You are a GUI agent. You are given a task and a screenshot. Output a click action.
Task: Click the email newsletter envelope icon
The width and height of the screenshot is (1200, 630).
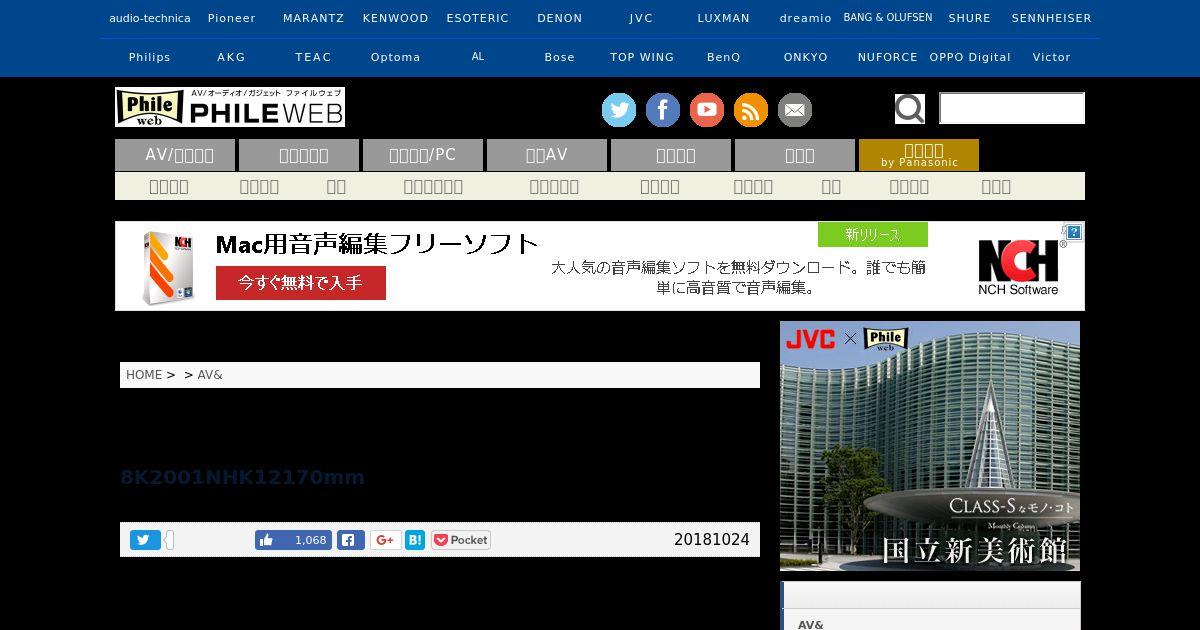pyautogui.click(x=795, y=110)
